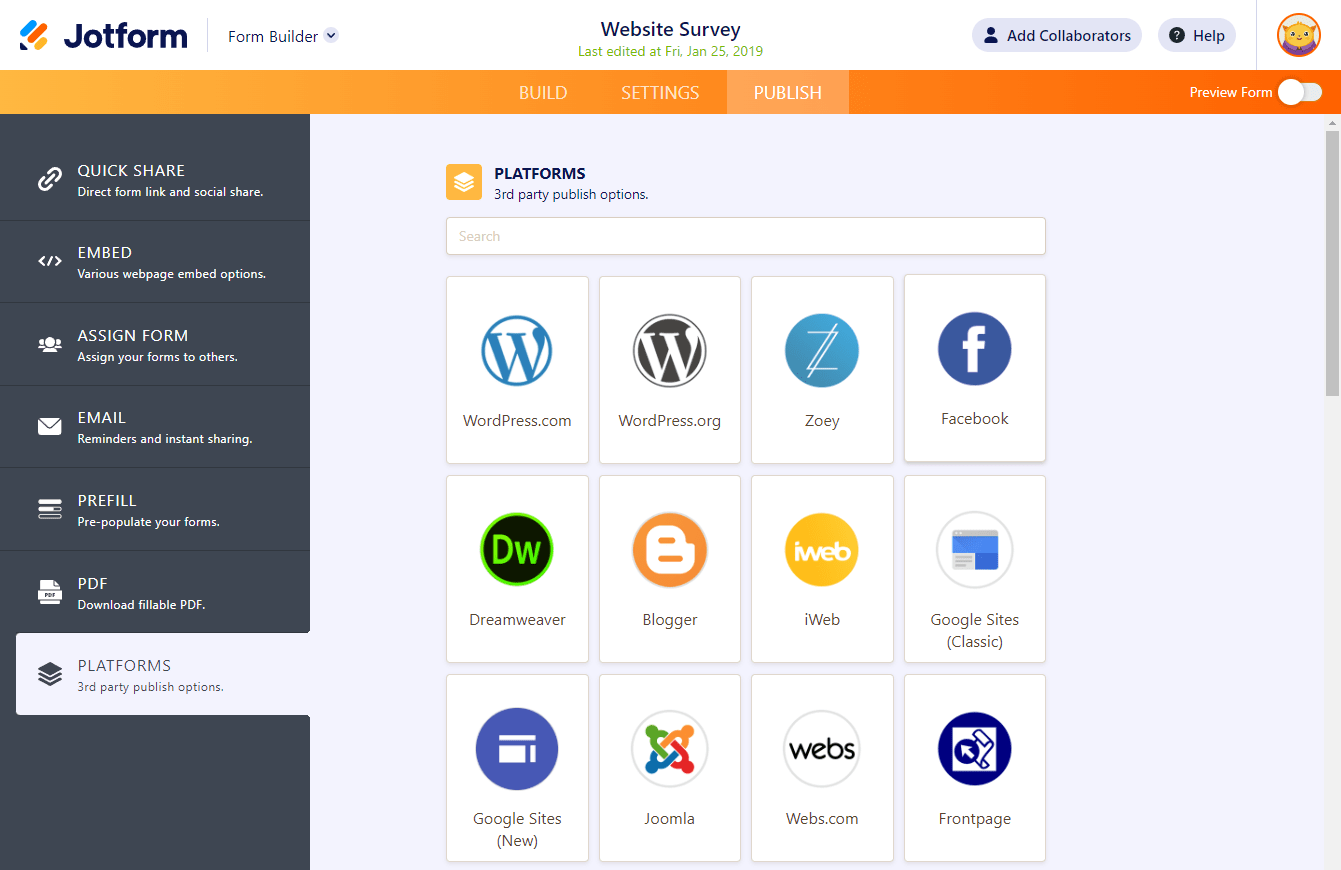Click inside the platforms search field
1341x870 pixels.
click(x=745, y=236)
